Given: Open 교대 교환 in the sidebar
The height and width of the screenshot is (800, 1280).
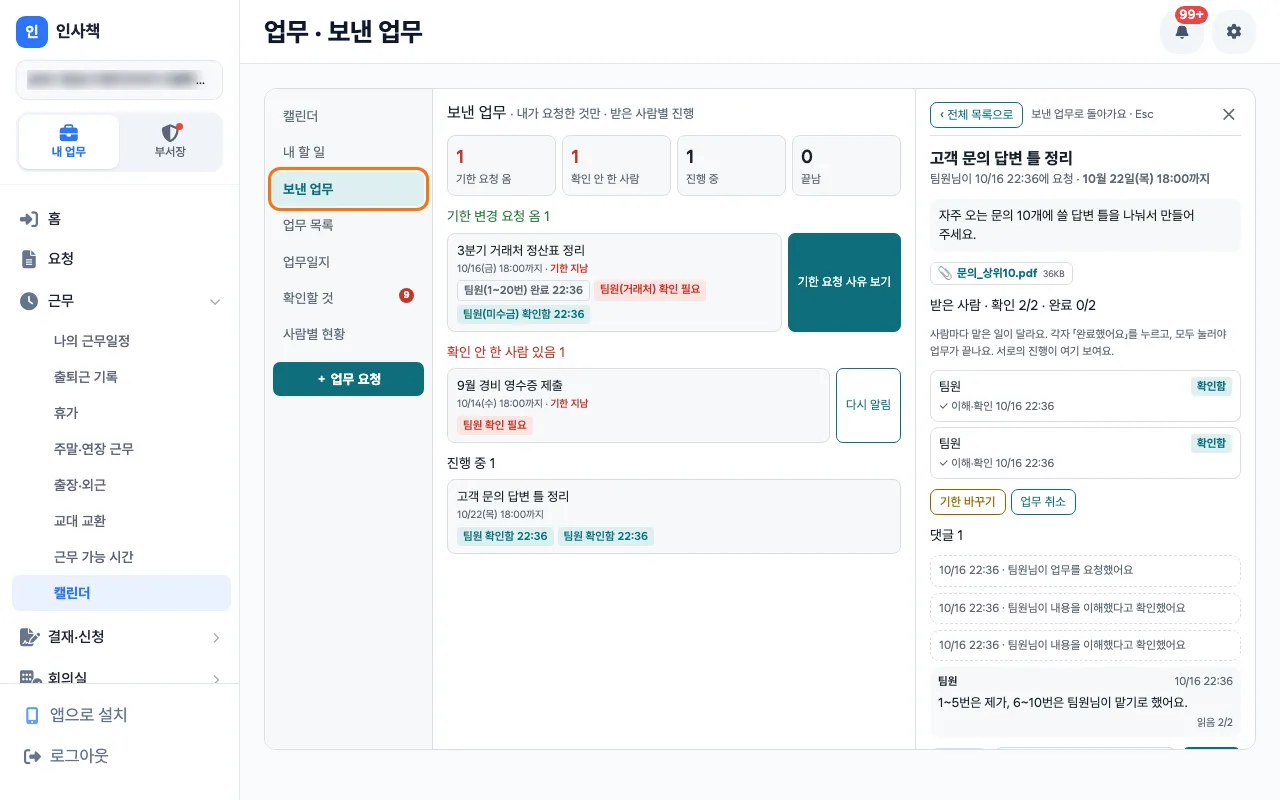Looking at the screenshot, I should click(x=121, y=521).
